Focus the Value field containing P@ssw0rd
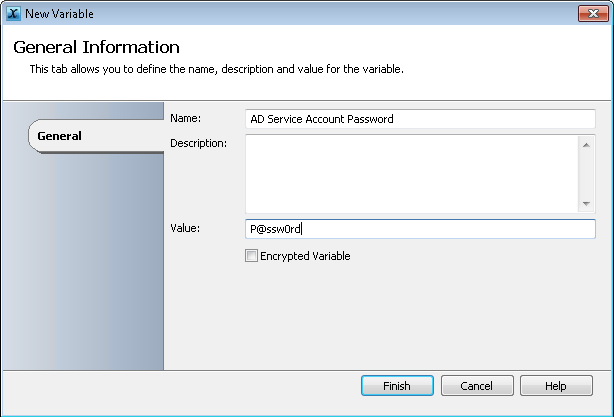Screen dimensions: 614x417 click(420, 229)
